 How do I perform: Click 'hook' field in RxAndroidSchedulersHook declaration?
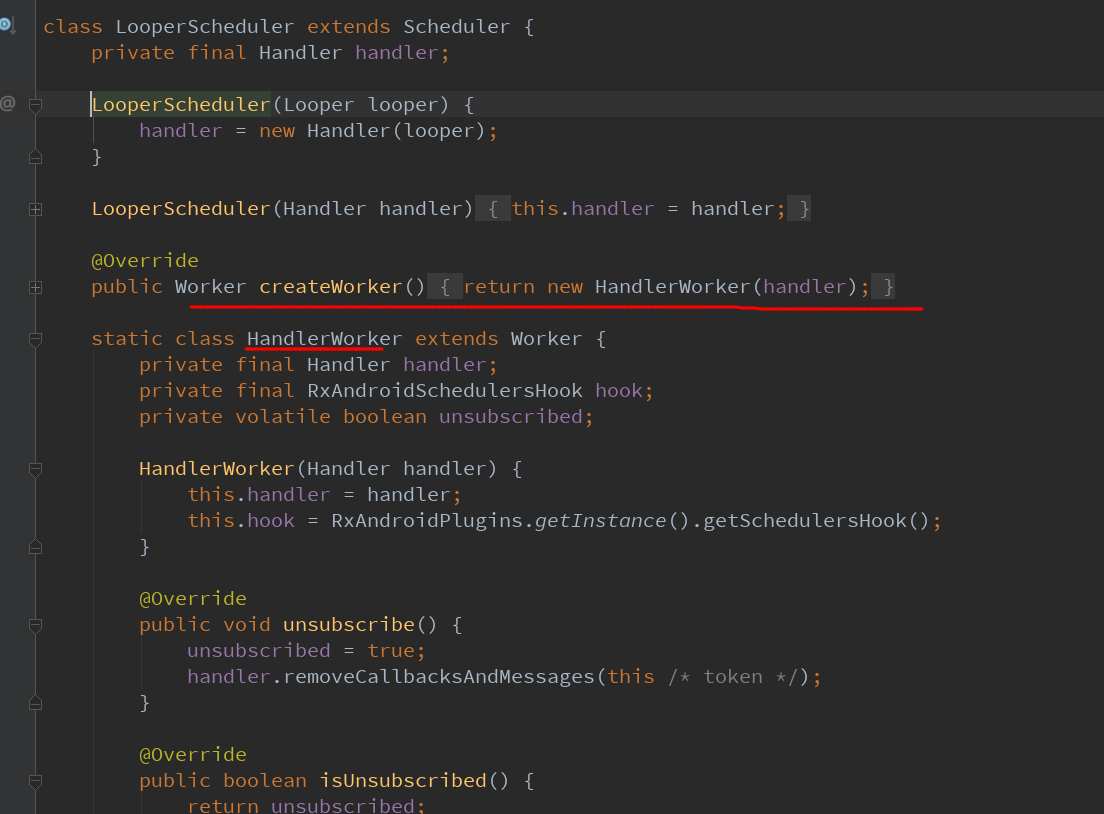coord(619,391)
